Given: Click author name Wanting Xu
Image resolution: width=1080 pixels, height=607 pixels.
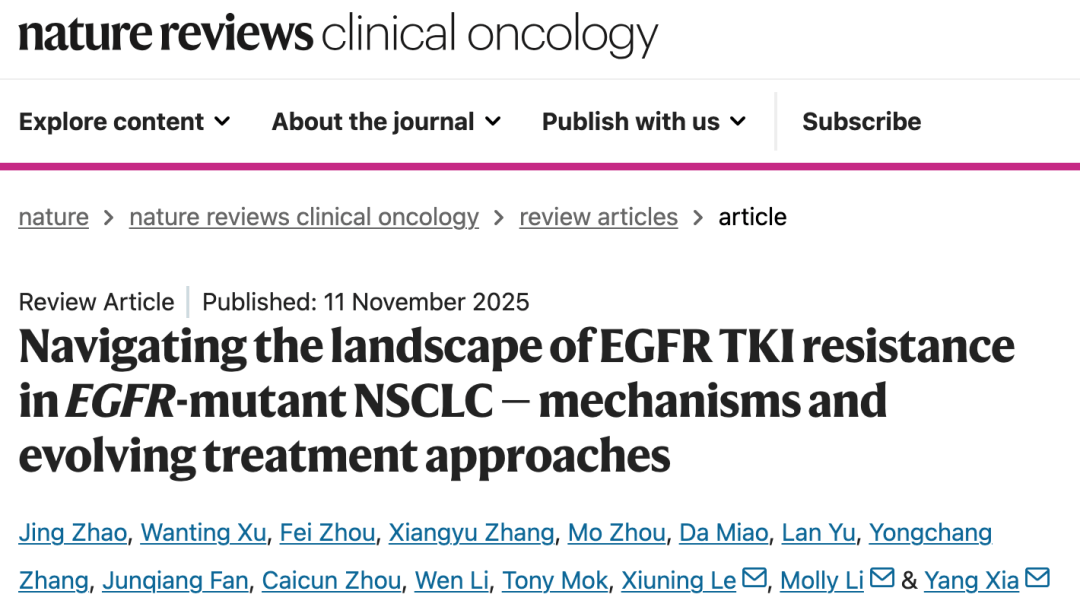Looking at the screenshot, I should tap(203, 533).
